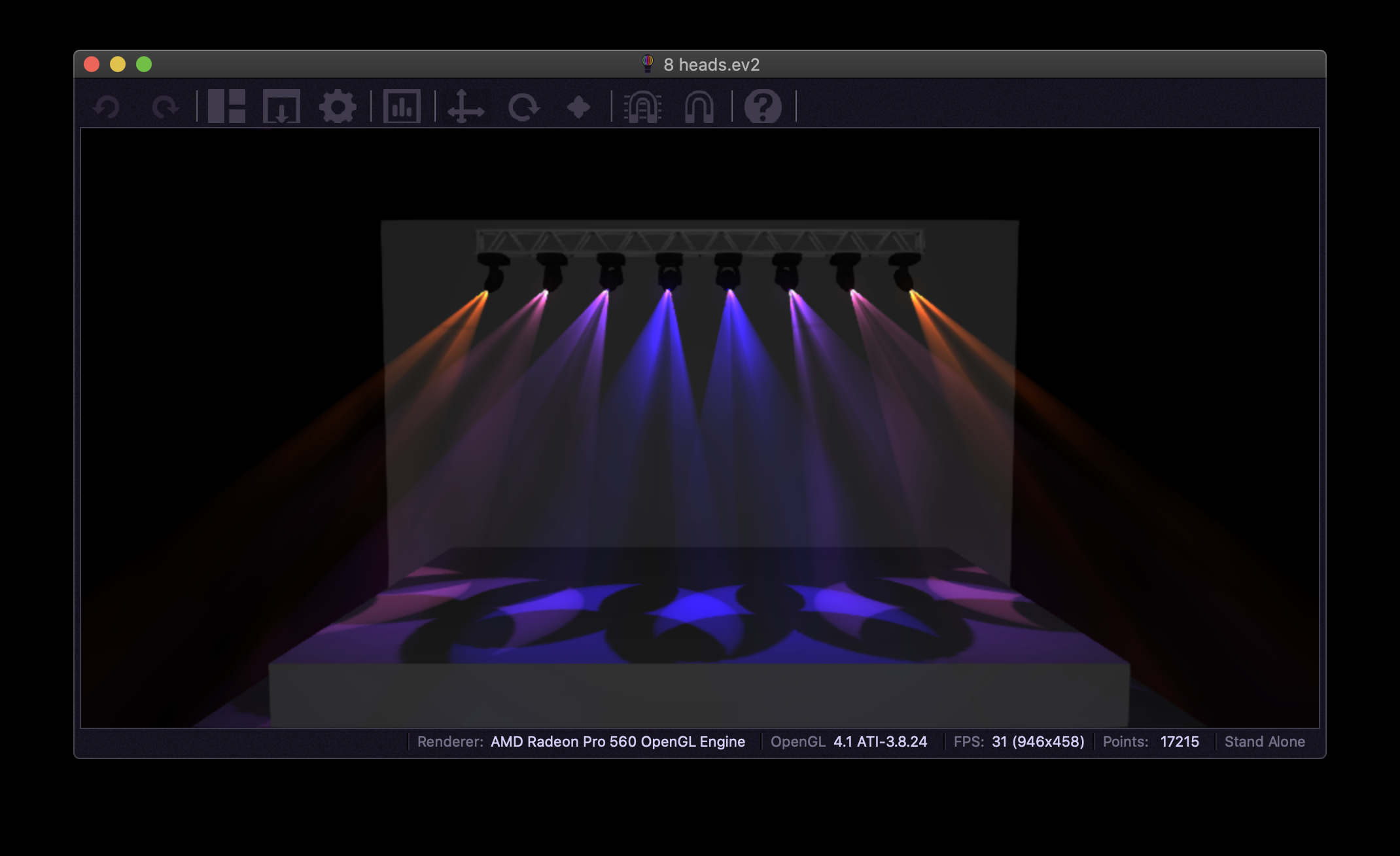Open help via question mark icon
Image resolution: width=1400 pixels, height=856 pixels.
tap(763, 107)
